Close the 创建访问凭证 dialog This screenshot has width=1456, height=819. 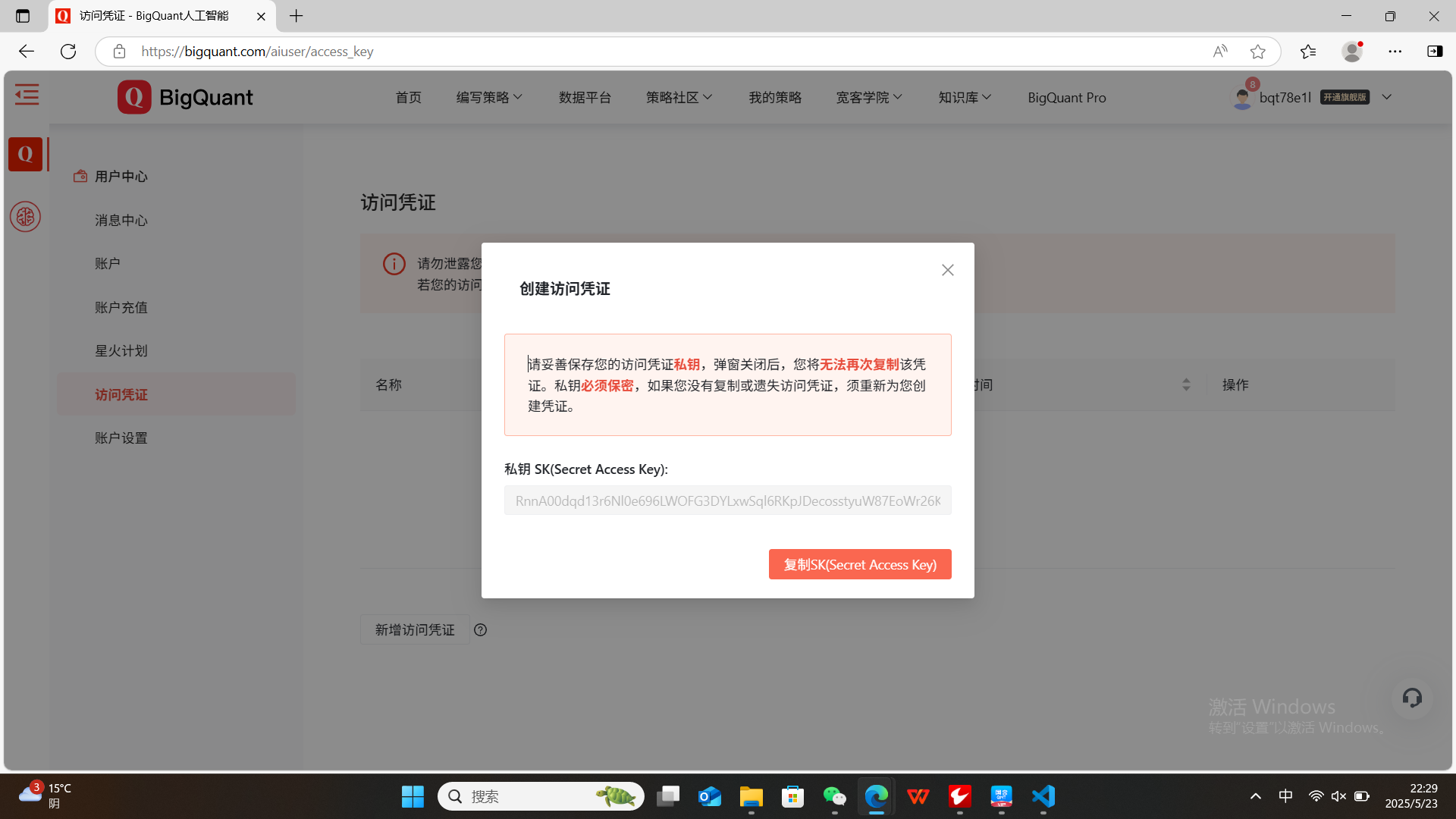point(947,270)
